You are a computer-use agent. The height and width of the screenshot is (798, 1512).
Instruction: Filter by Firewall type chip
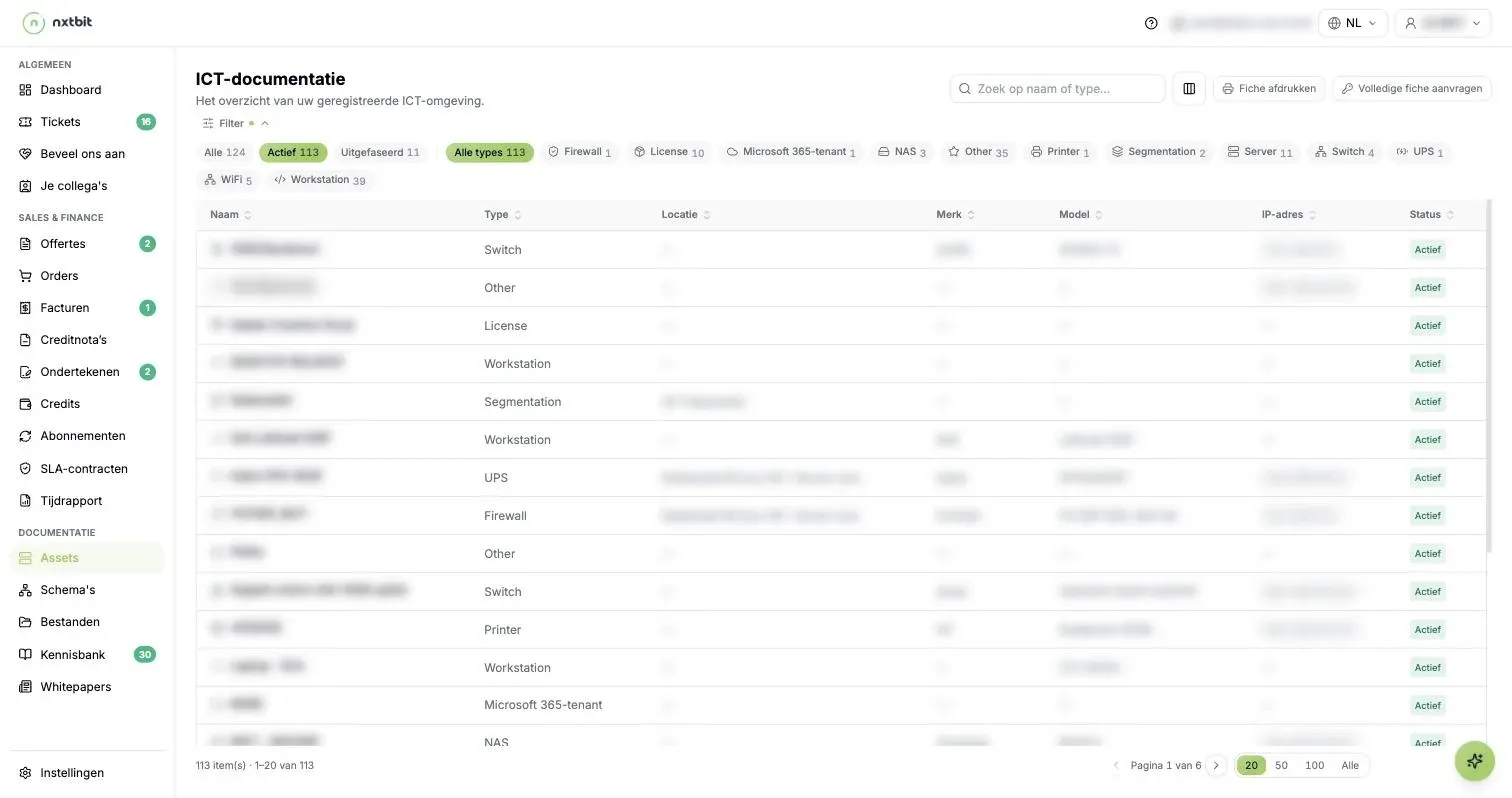580,152
